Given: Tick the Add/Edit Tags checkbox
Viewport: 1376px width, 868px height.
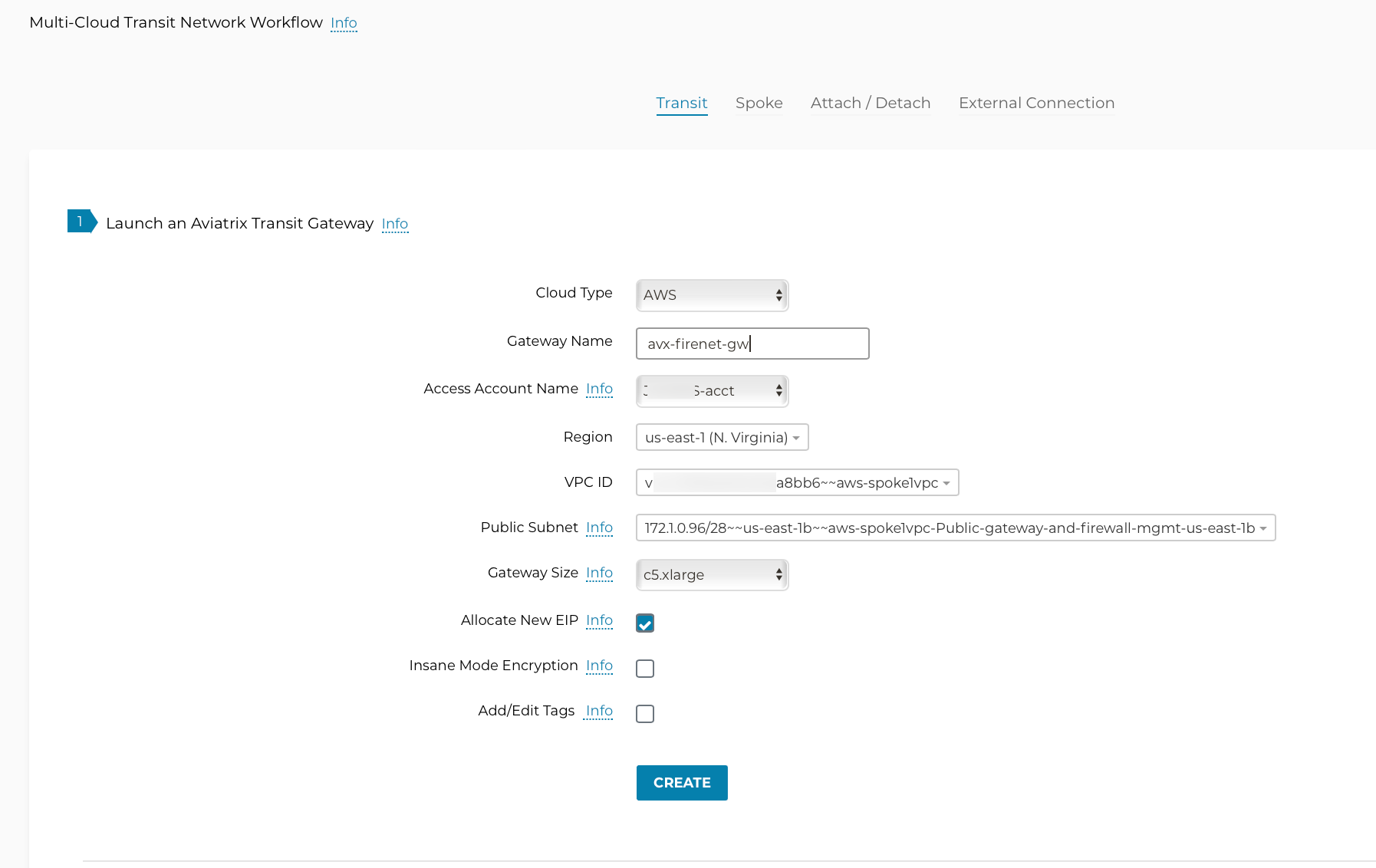Looking at the screenshot, I should point(645,714).
